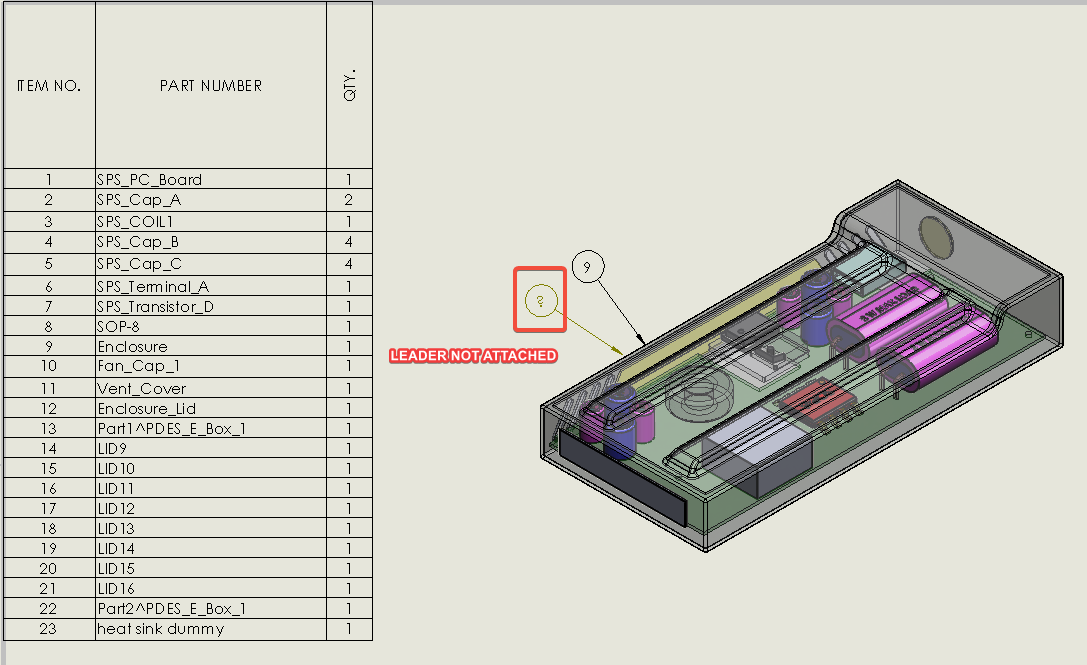Click item number 9 cell in the table

click(49, 346)
